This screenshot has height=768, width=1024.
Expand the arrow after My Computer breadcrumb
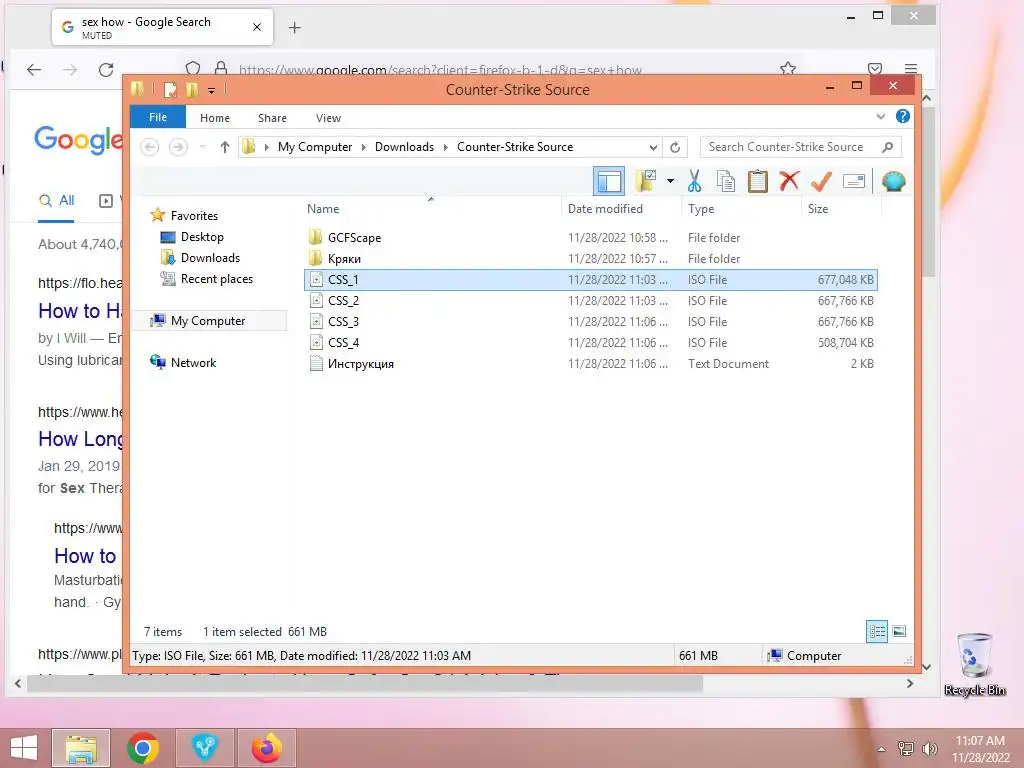pyautogui.click(x=364, y=147)
